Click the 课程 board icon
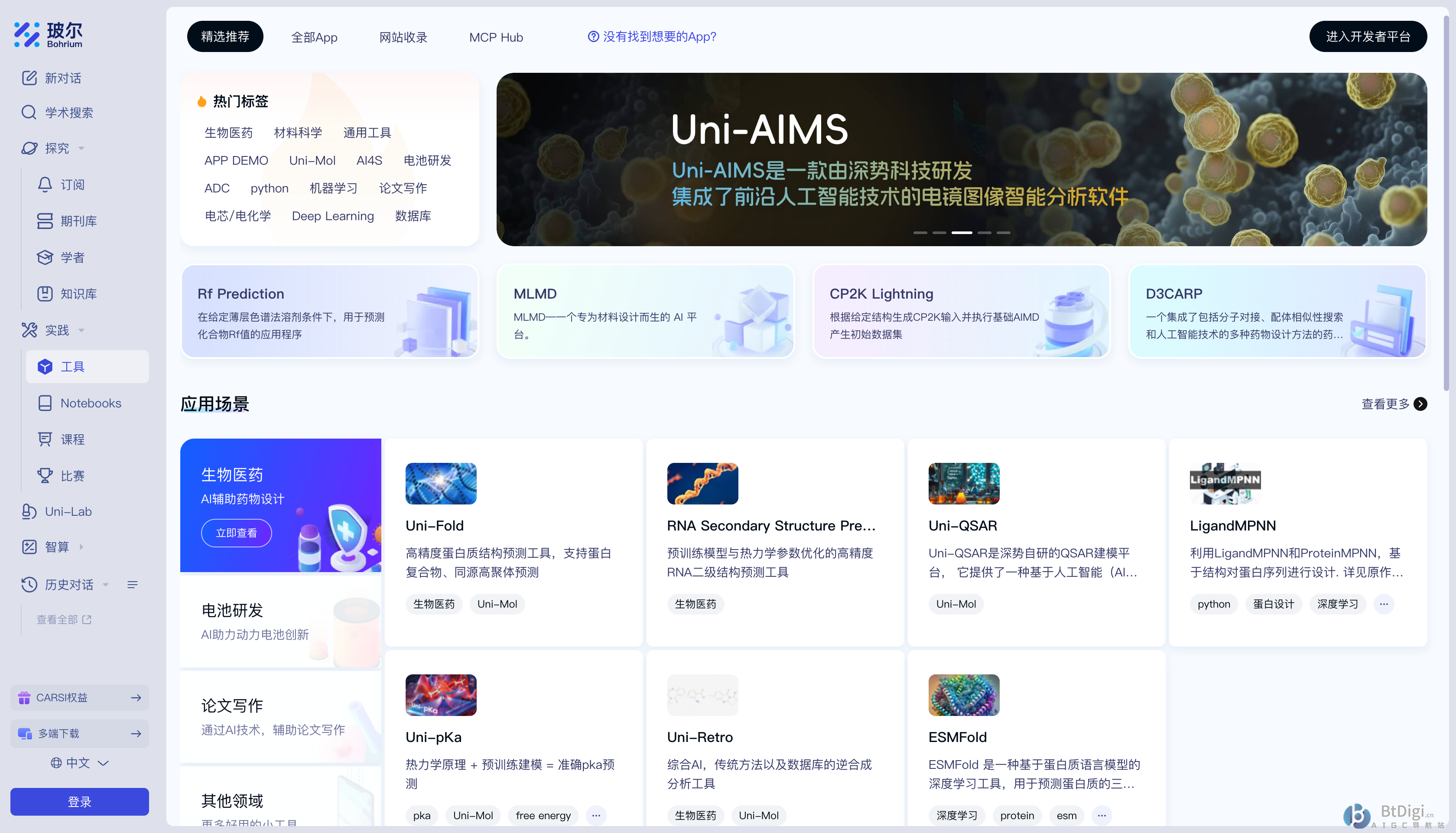 [x=45, y=439]
